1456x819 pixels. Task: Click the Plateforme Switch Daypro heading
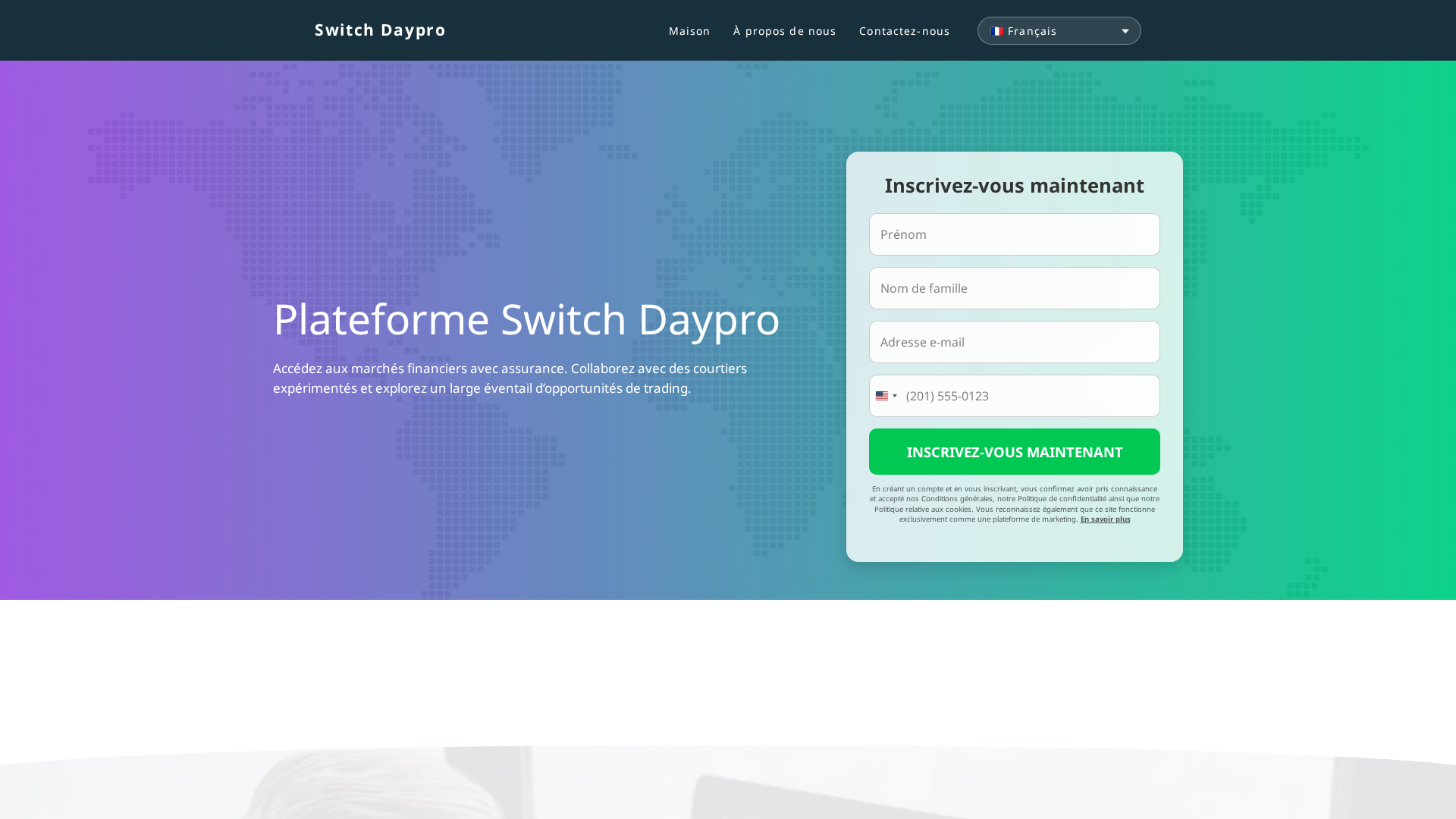(x=526, y=318)
